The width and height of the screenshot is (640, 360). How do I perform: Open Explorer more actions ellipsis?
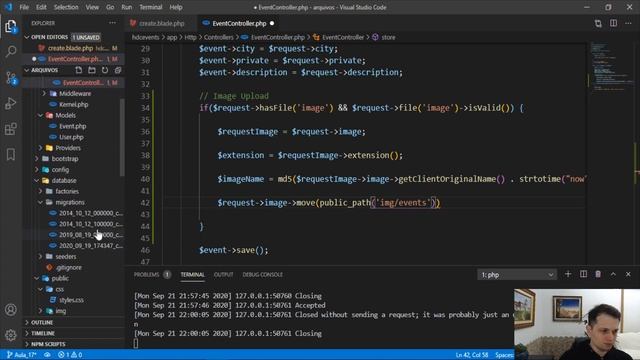click(x=112, y=23)
